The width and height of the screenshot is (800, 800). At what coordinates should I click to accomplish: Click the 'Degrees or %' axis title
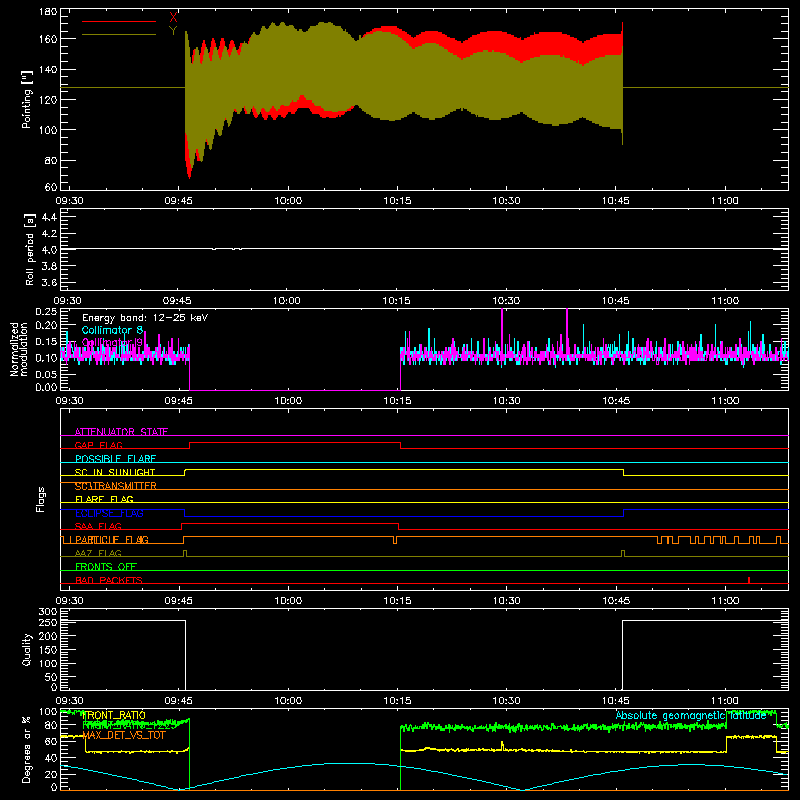click(27, 749)
